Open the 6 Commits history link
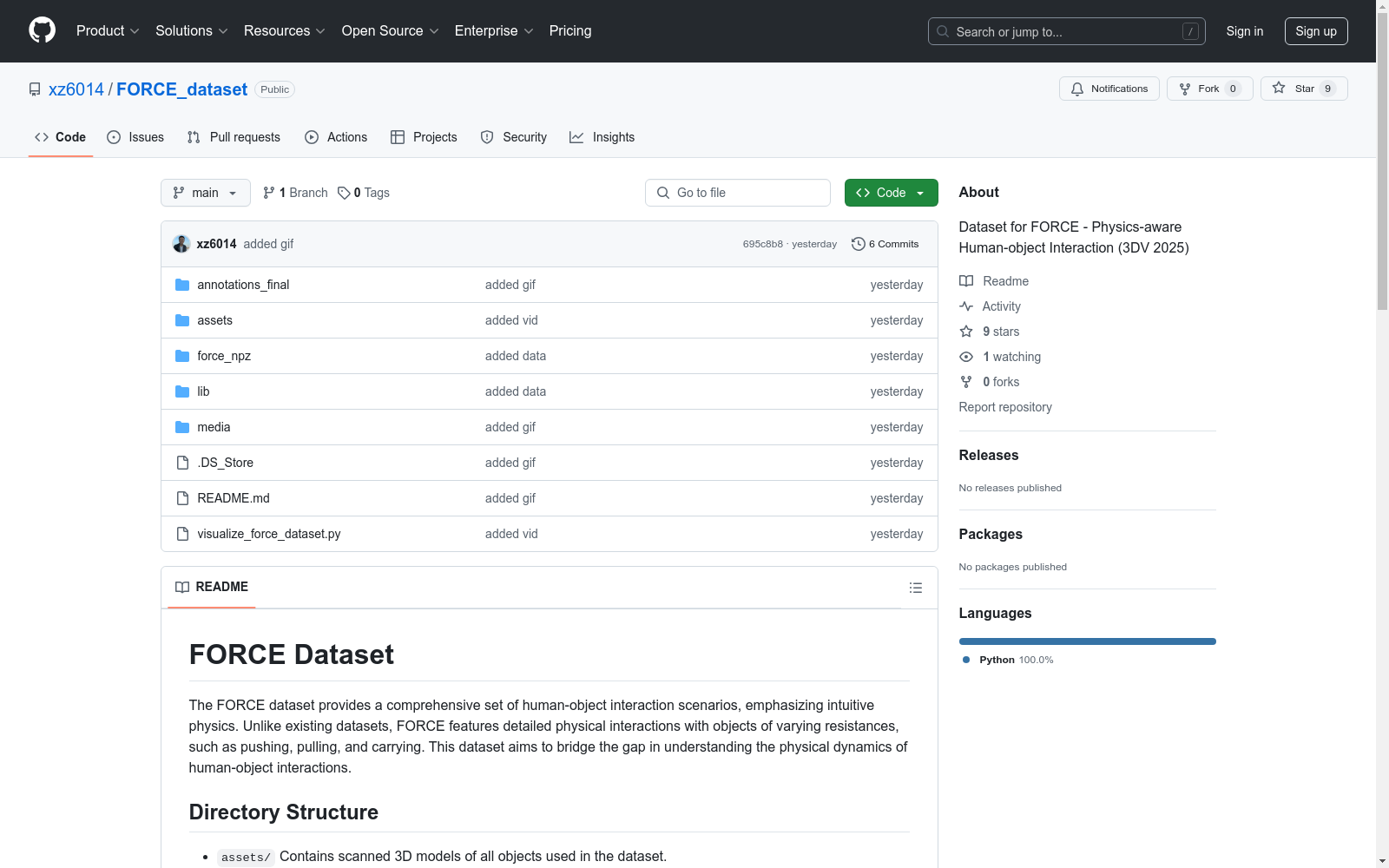1389x868 pixels. 885,244
